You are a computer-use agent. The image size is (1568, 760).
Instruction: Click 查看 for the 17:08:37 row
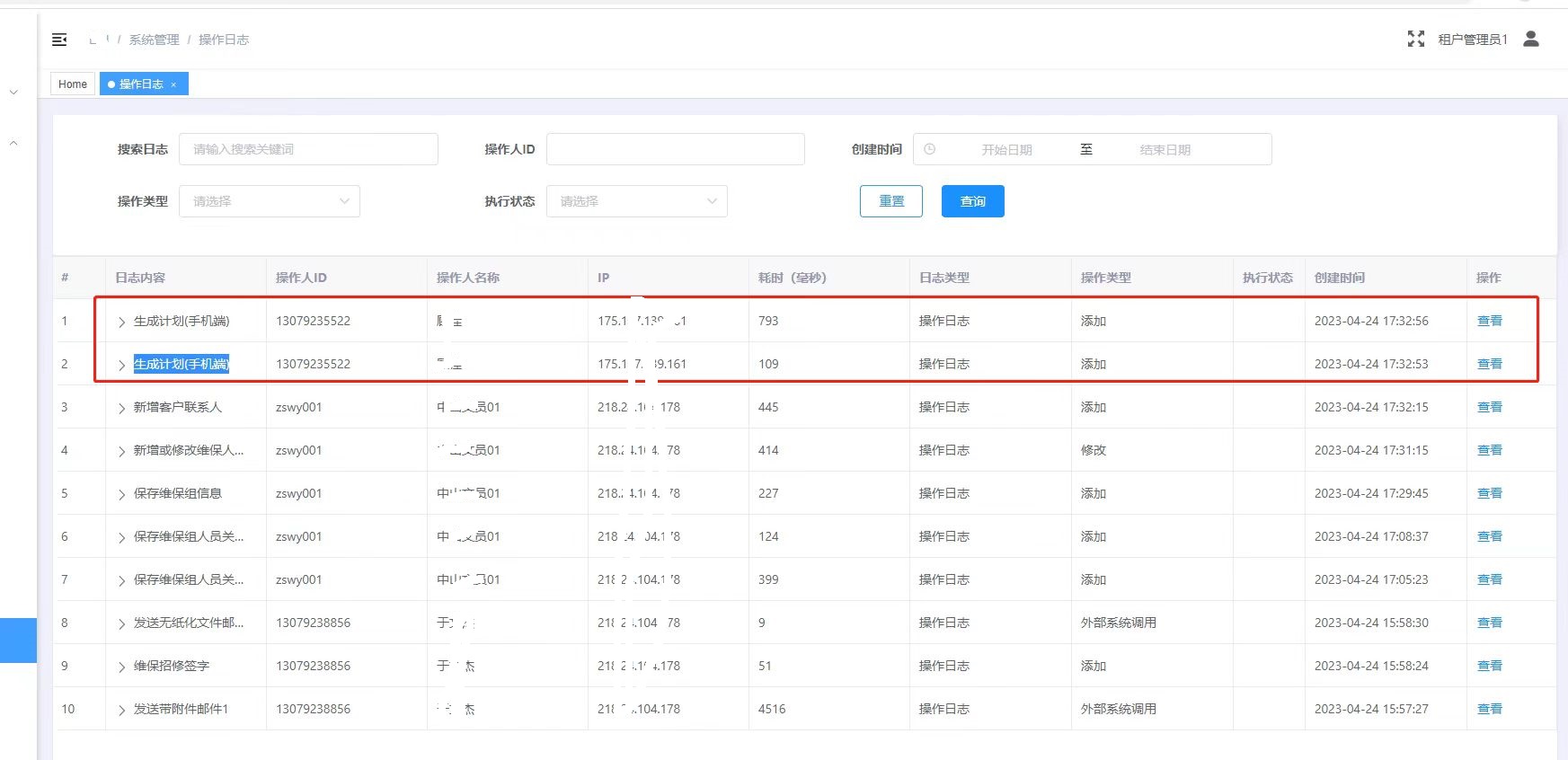click(x=1490, y=536)
